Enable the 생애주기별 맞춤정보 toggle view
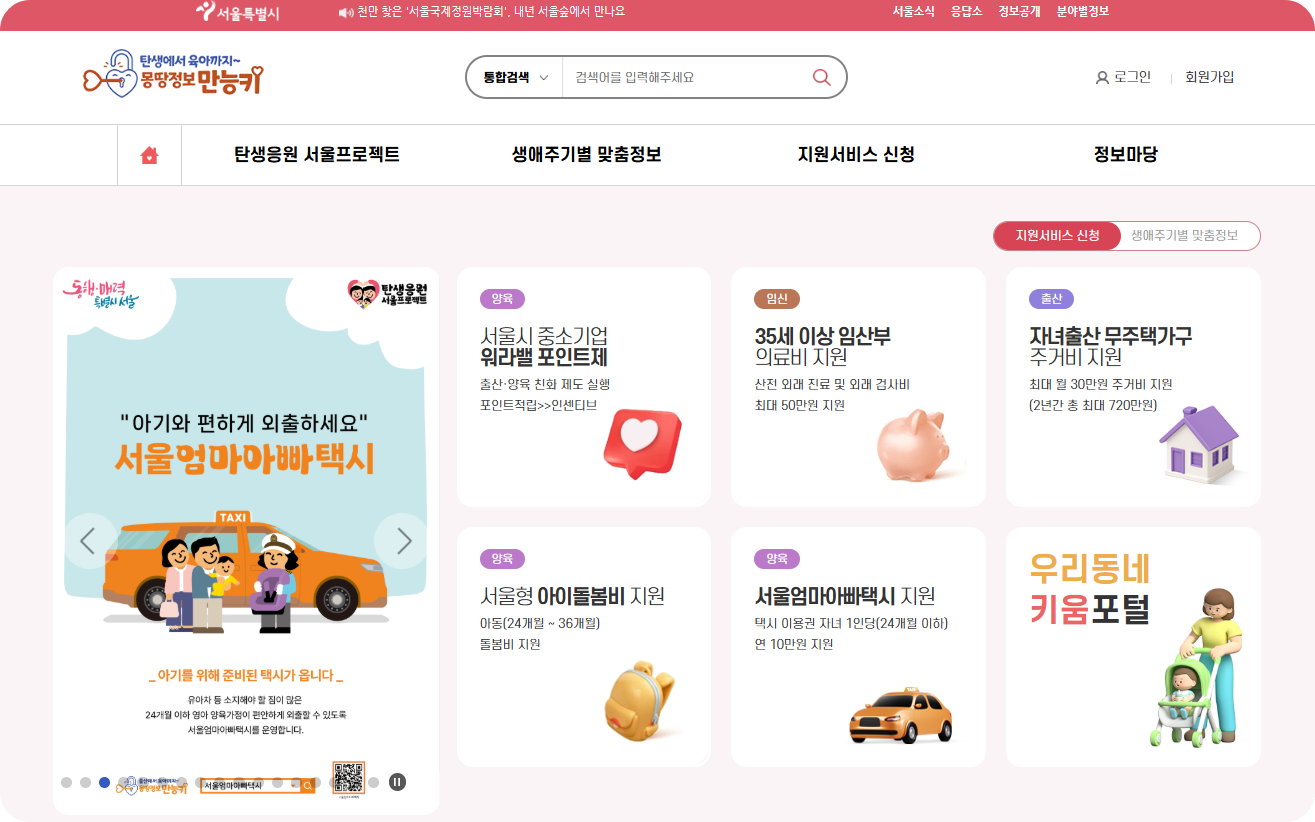1315x822 pixels. (x=1184, y=236)
